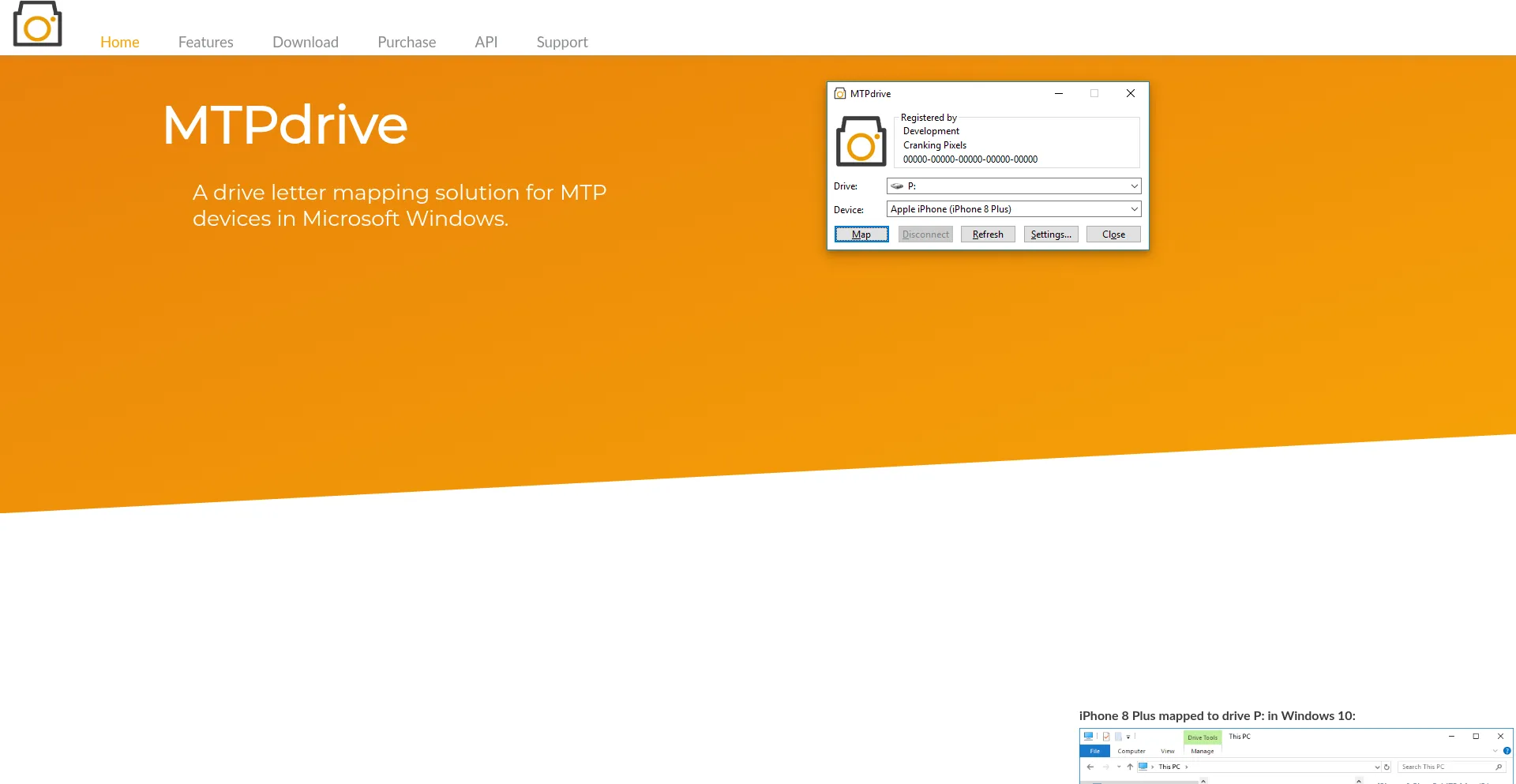Click the drive letter mapping tagline text
Image resolution: width=1516 pixels, height=784 pixels.
click(400, 205)
